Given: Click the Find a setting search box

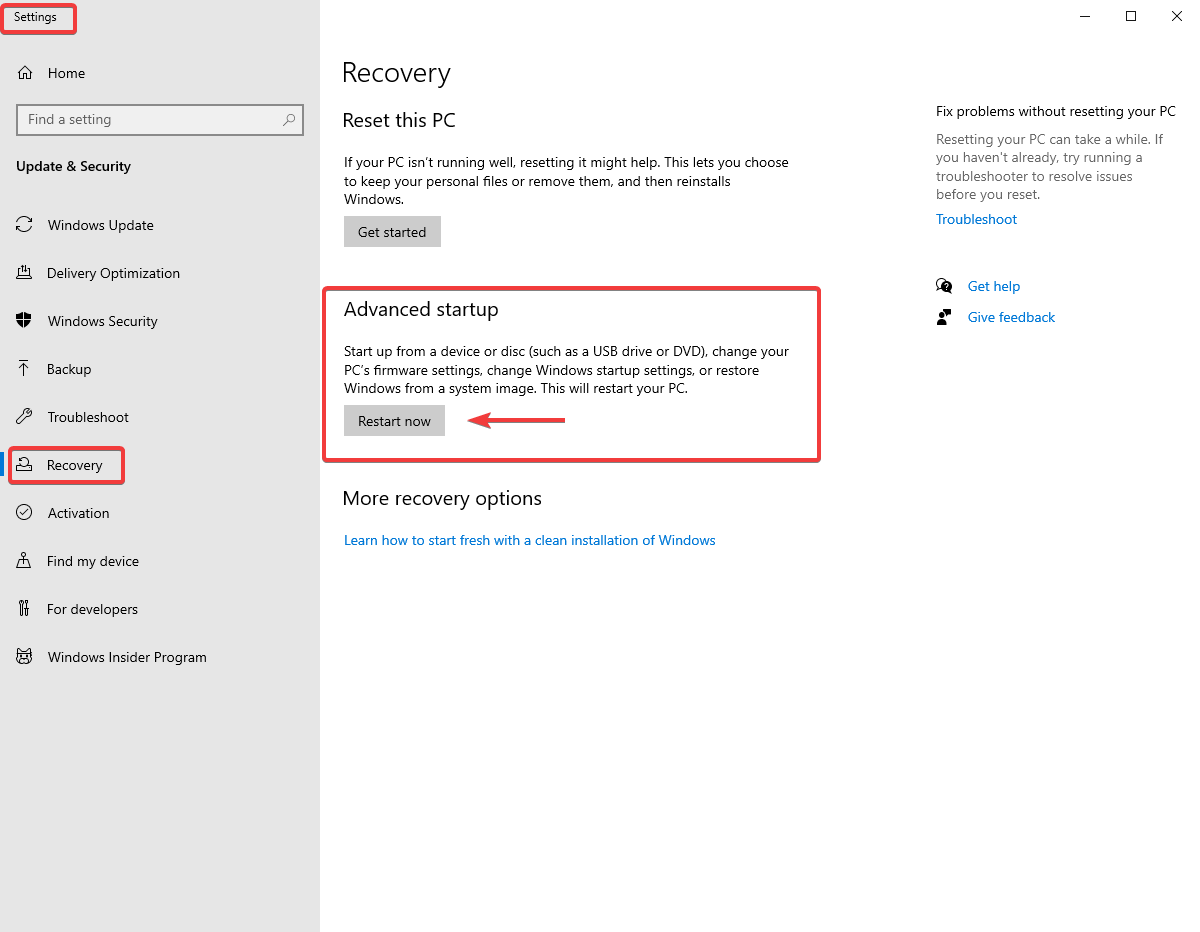Looking at the screenshot, I should pyautogui.click(x=160, y=119).
